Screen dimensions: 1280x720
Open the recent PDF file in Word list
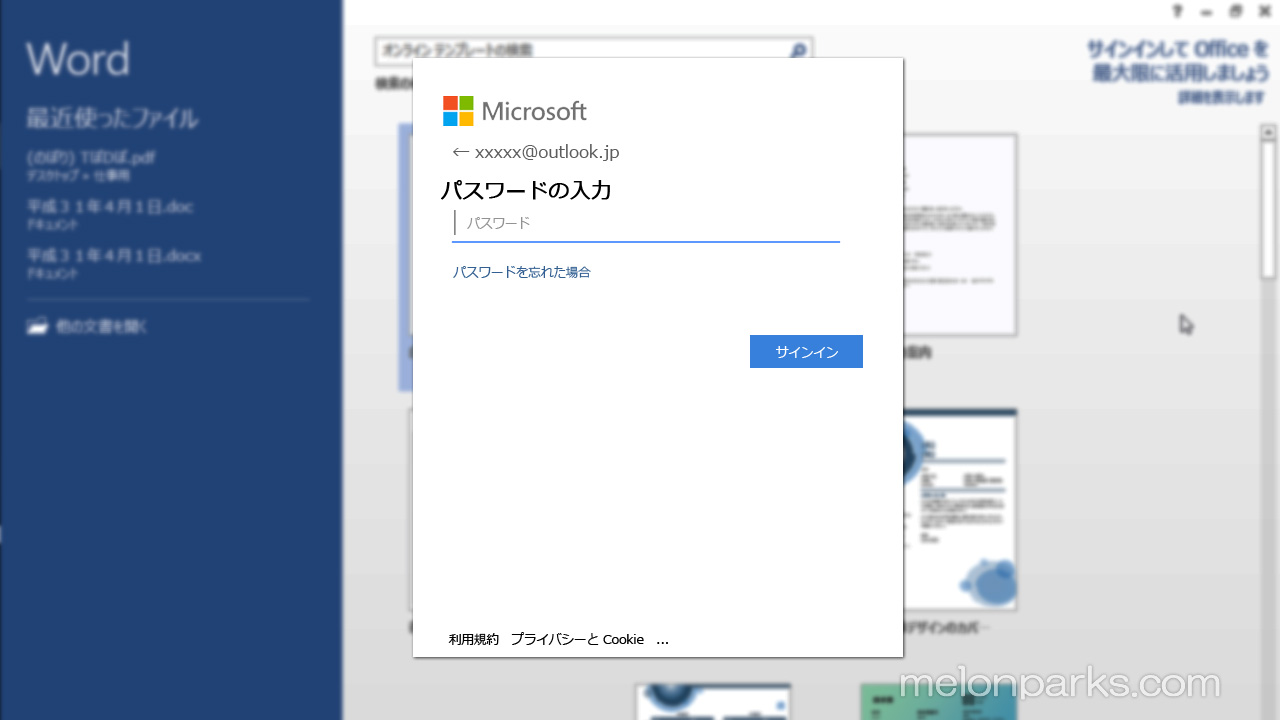(x=91, y=165)
